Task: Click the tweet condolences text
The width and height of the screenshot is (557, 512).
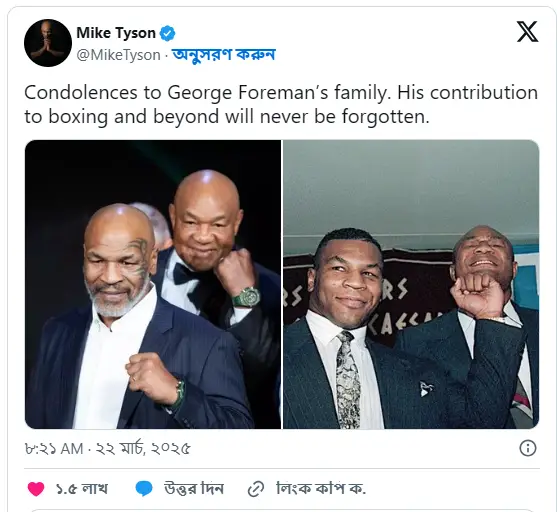Action: coord(281,104)
